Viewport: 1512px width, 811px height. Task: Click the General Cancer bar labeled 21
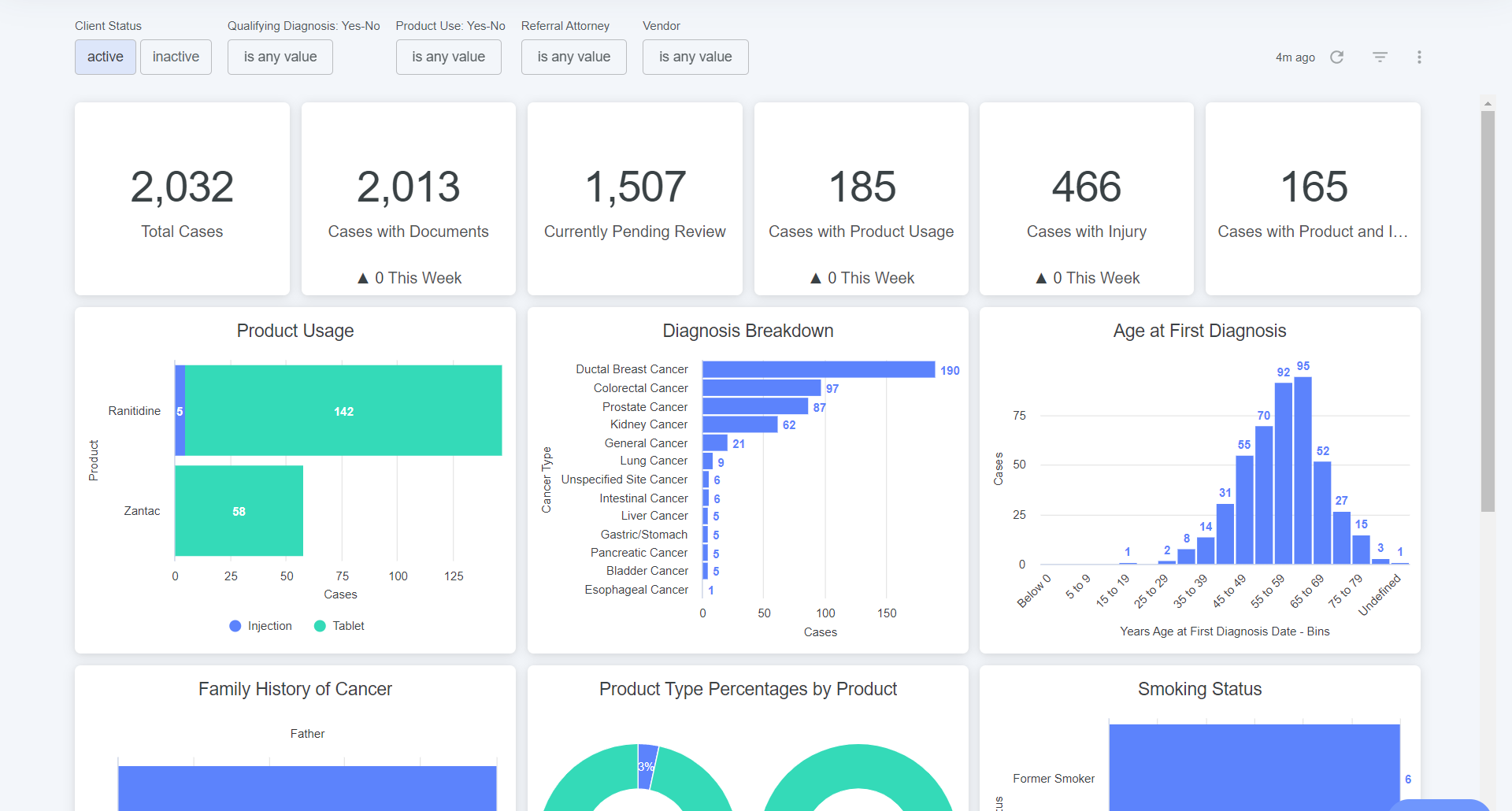pos(715,443)
